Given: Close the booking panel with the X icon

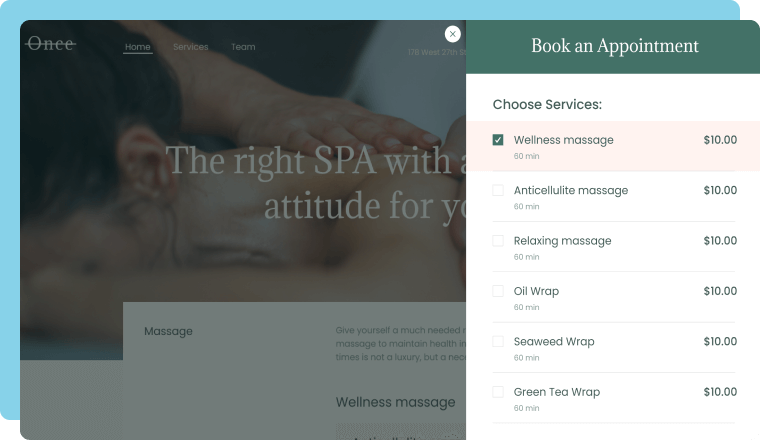Looking at the screenshot, I should 452,34.
